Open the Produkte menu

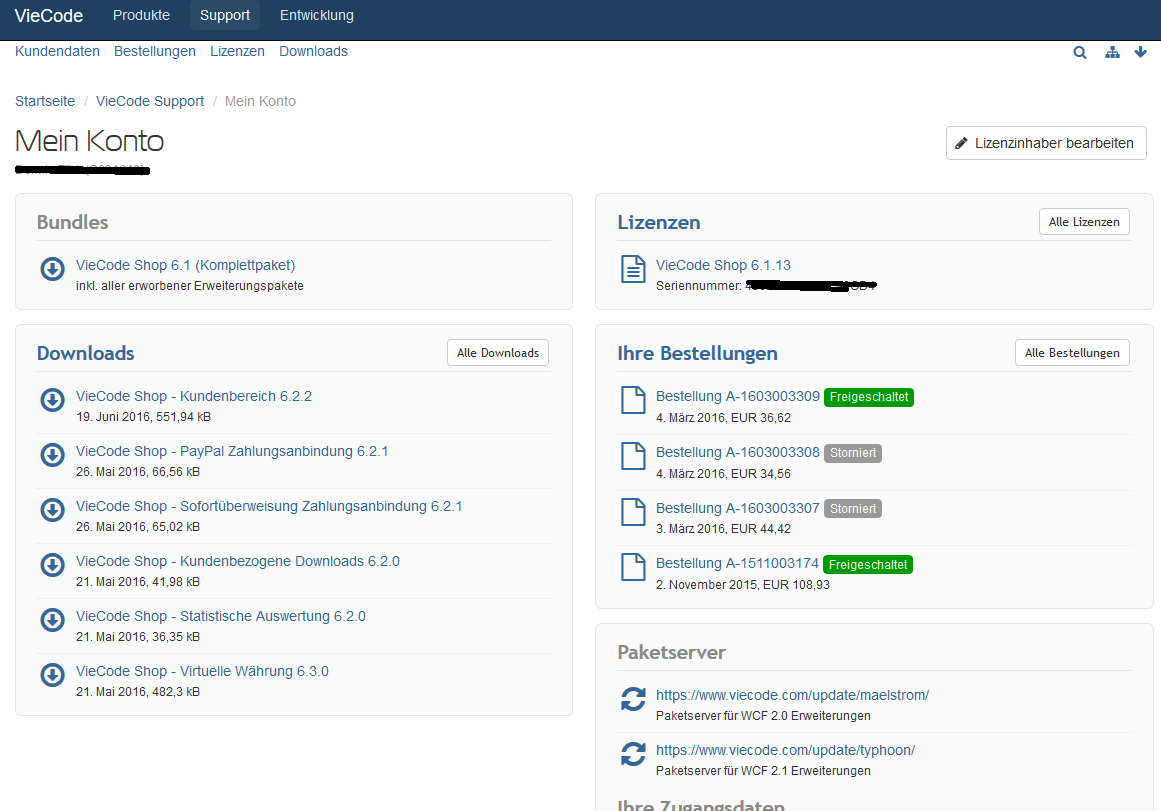coord(141,16)
